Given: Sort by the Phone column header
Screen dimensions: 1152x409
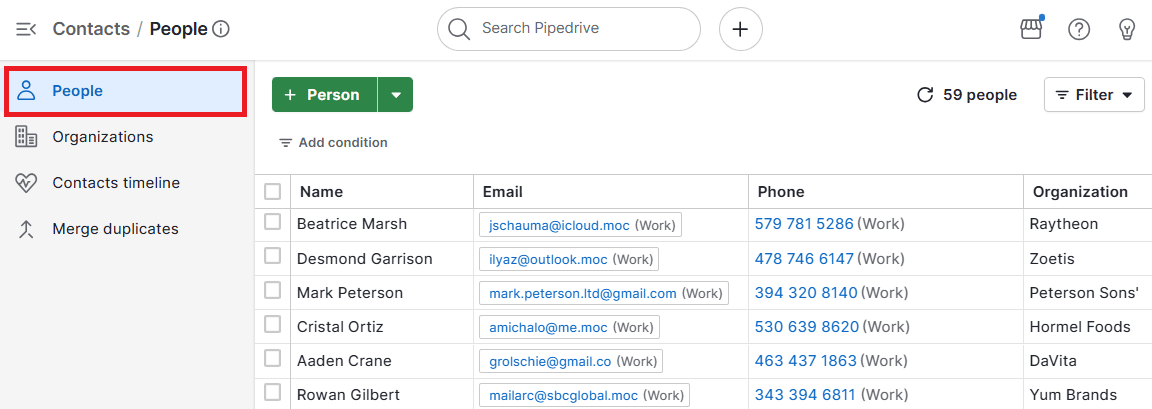Looking at the screenshot, I should (x=886, y=192).
